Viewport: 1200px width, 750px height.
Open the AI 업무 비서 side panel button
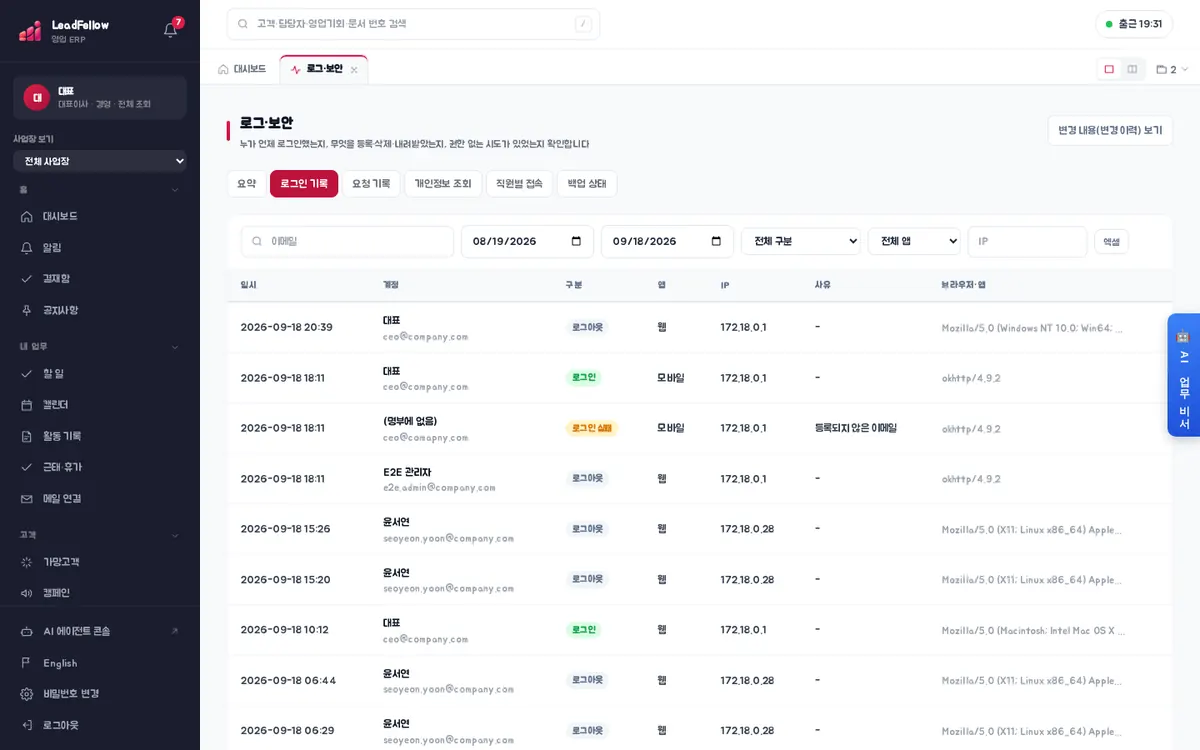coord(1184,375)
